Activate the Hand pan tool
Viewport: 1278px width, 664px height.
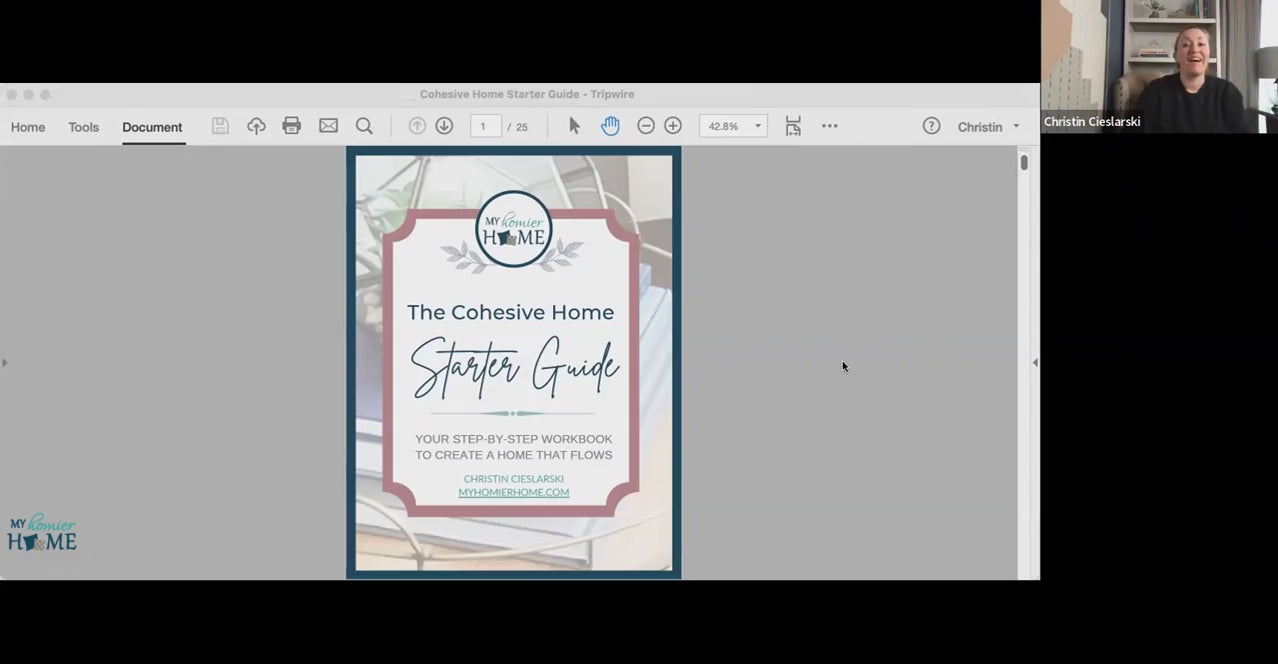[x=610, y=126]
